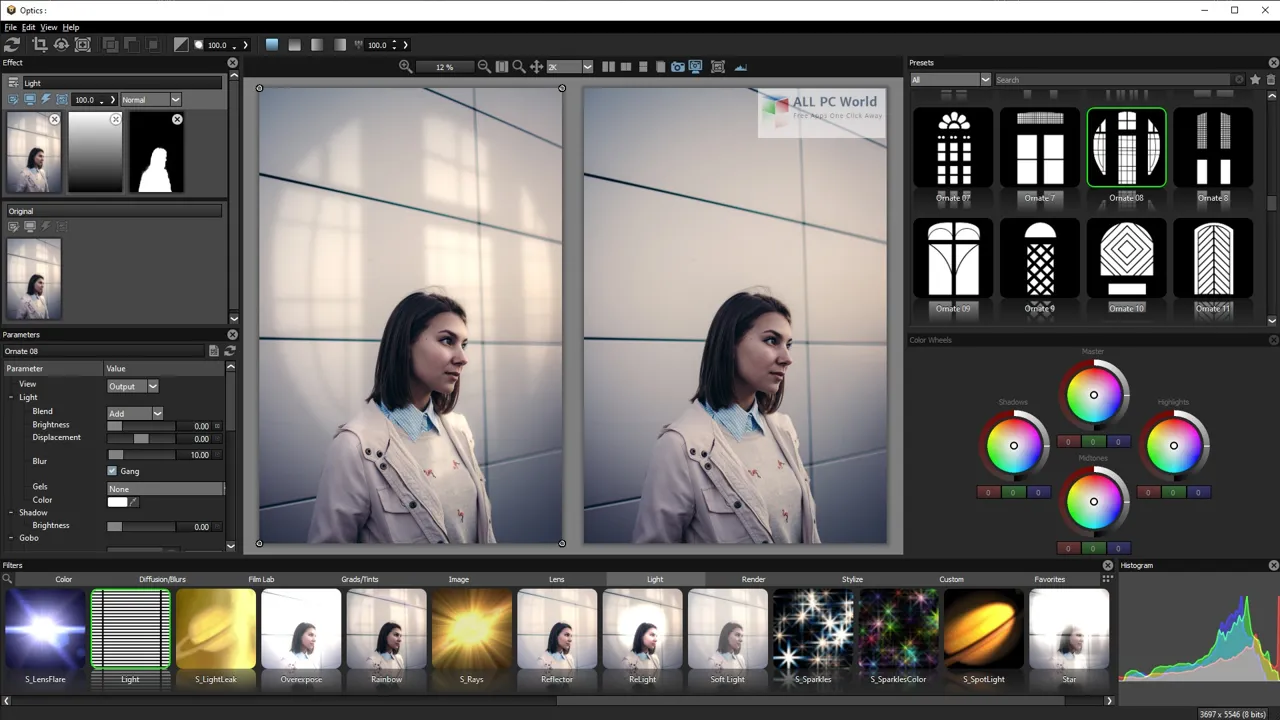This screenshot has width=1280, height=720.
Task: Open the View menu
Action: coord(49,27)
